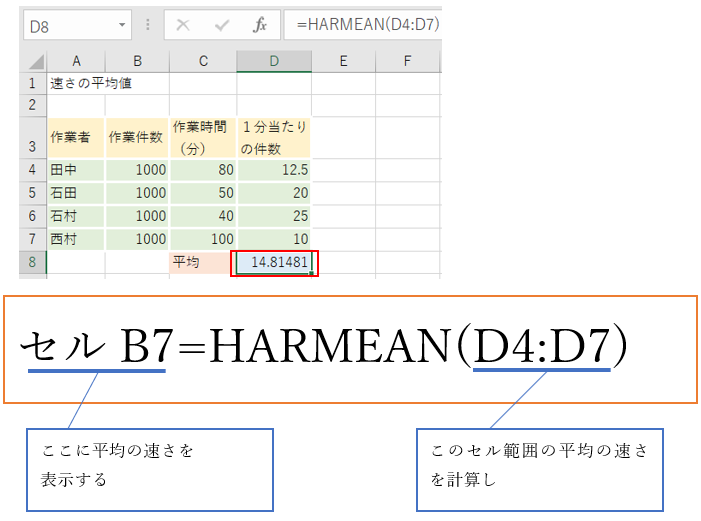Click the 1分当たりの件数 header cell

tap(273, 137)
